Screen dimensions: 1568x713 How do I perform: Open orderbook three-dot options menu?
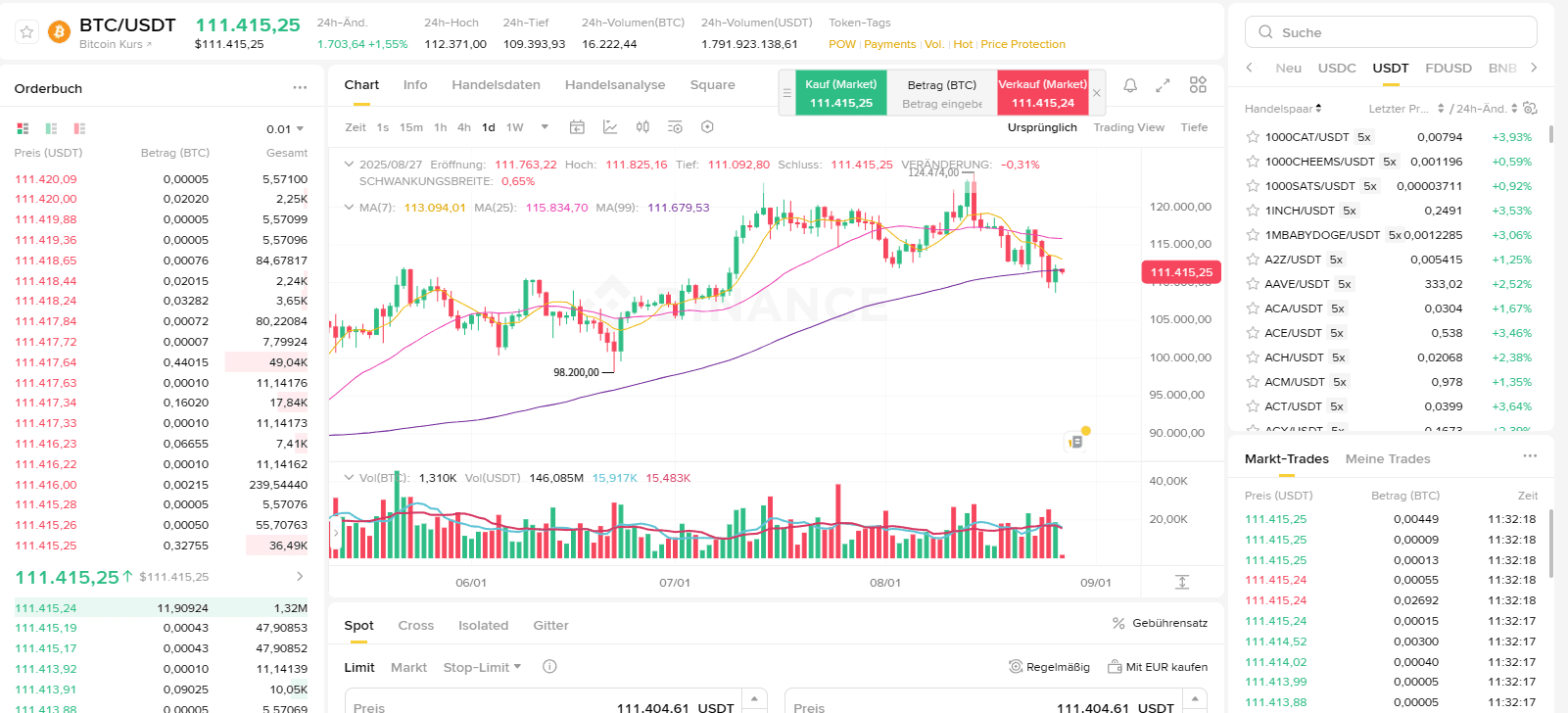click(x=300, y=87)
